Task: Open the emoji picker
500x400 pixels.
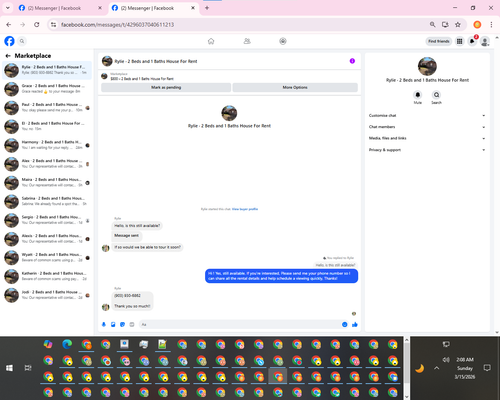Action: [345, 324]
